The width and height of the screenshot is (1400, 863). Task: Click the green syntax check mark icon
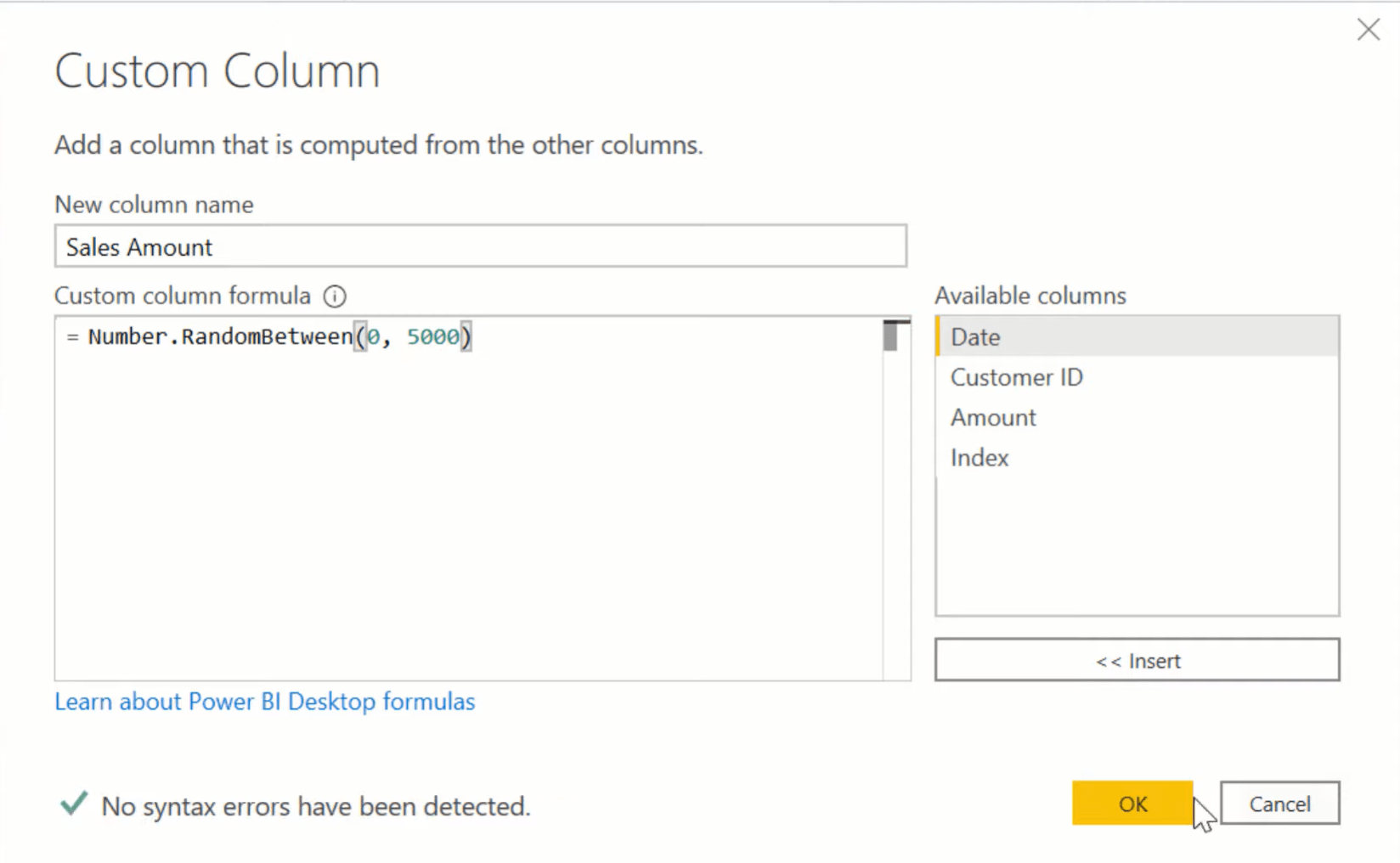pyautogui.click(x=74, y=803)
